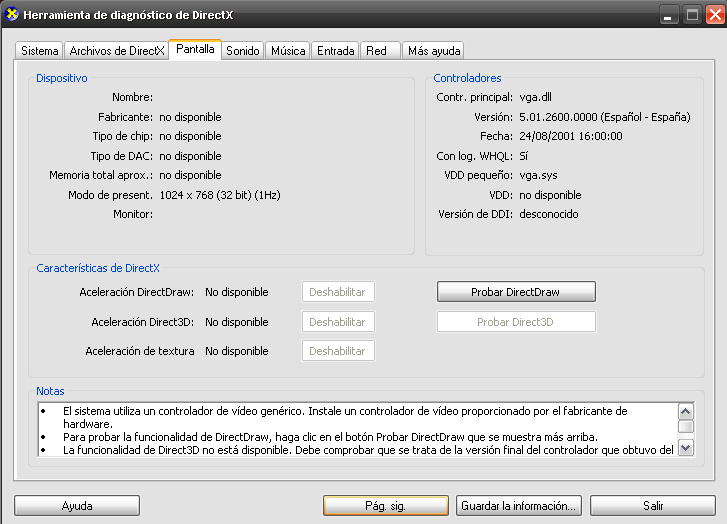Switch to the Red tab

coord(376,51)
